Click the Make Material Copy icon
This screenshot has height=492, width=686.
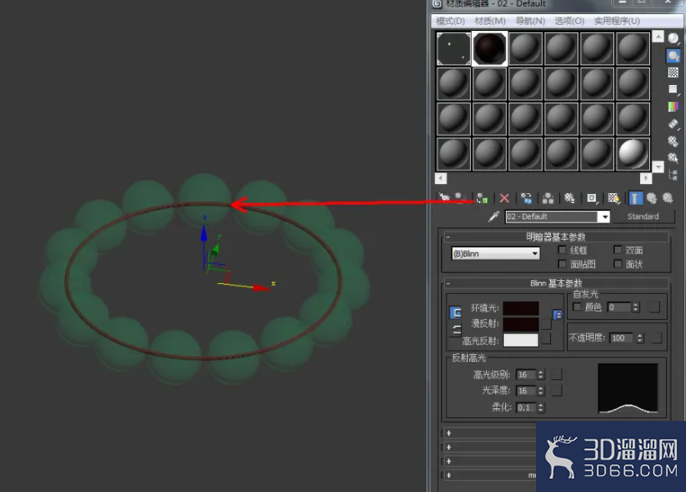click(526, 198)
